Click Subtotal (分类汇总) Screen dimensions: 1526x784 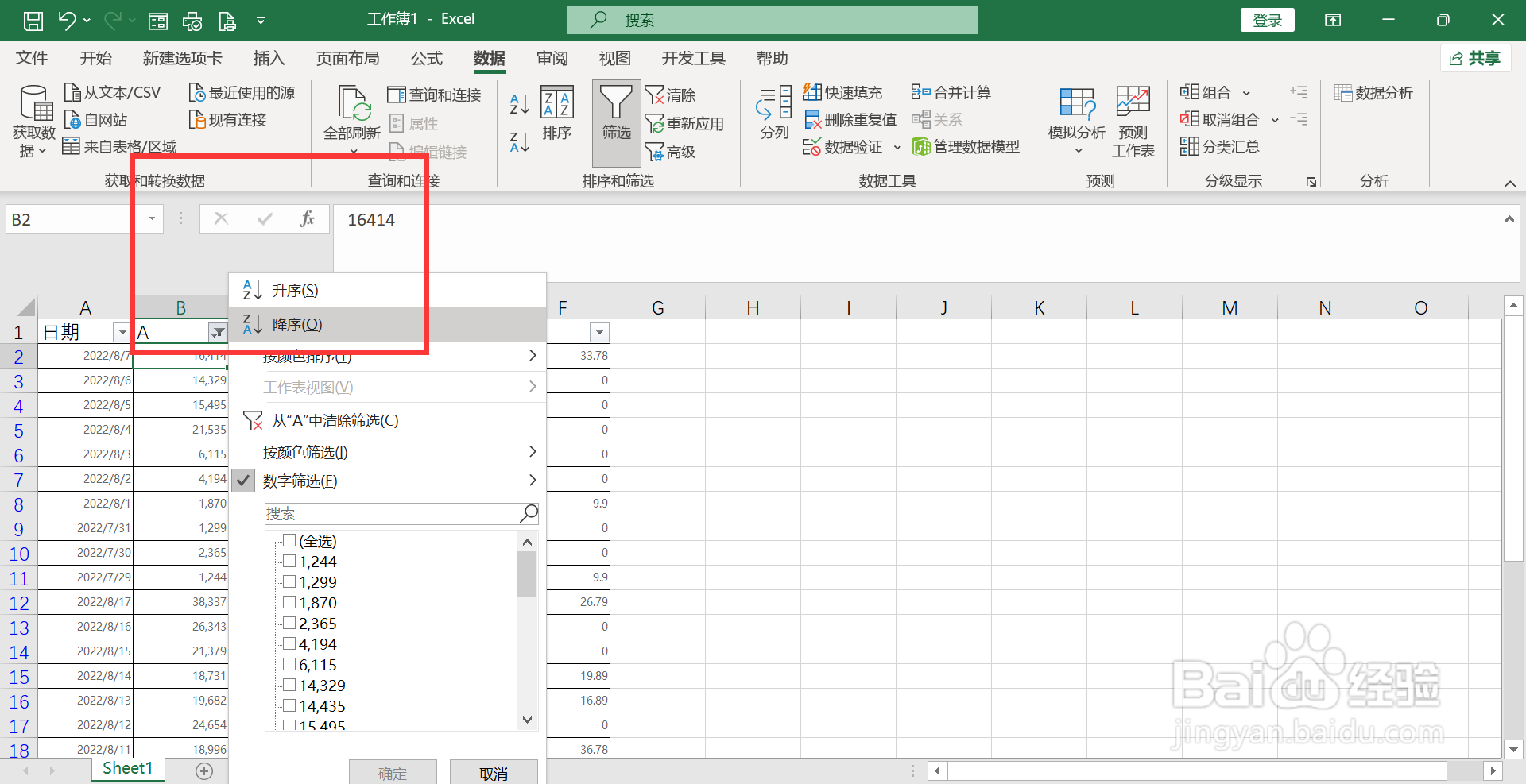pos(1220,147)
